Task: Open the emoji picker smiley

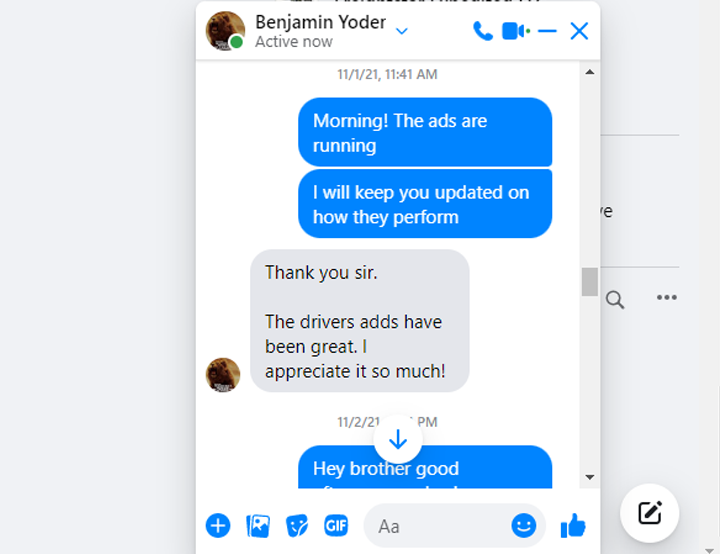Action: coord(523,525)
